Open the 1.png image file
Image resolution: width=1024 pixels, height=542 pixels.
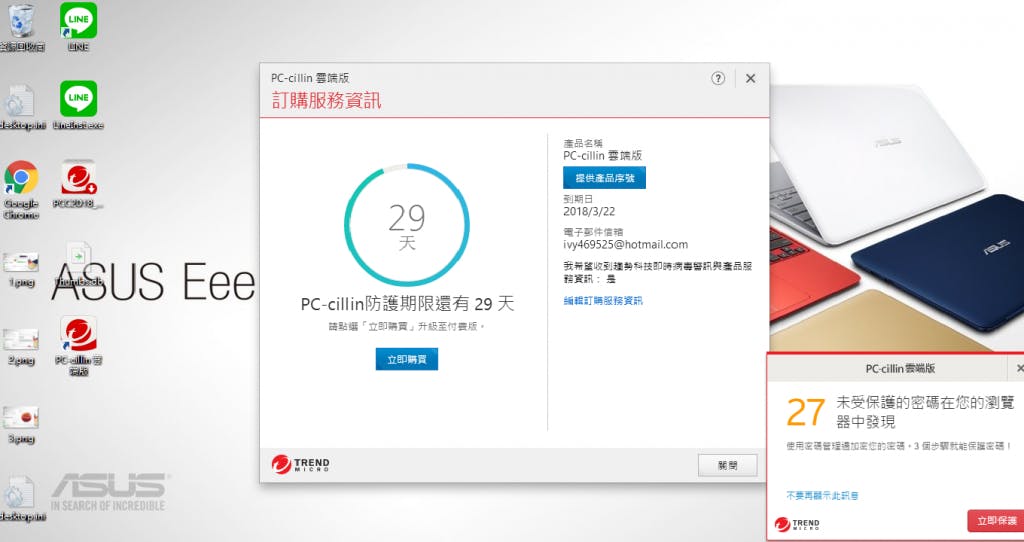click(x=21, y=262)
